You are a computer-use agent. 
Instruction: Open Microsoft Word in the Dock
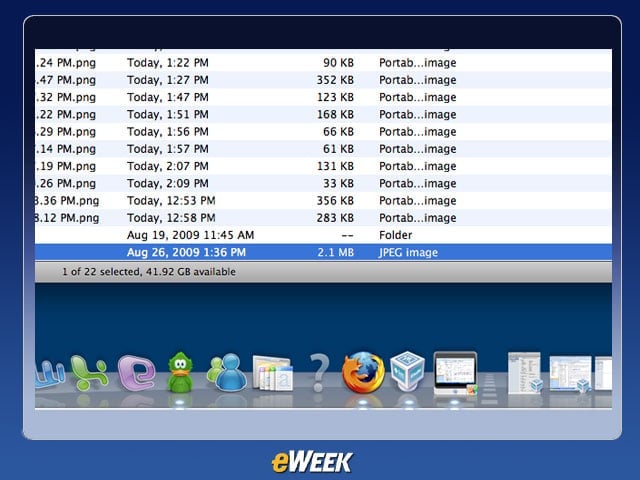49,374
